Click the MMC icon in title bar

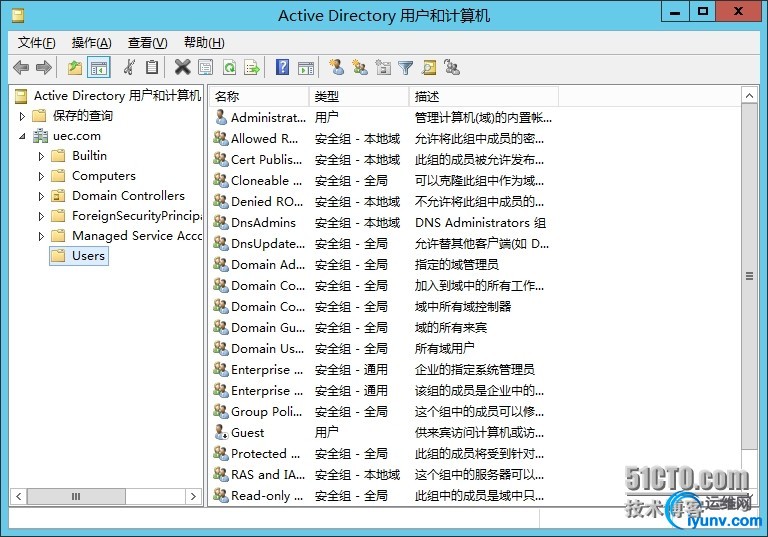pyautogui.click(x=18, y=16)
